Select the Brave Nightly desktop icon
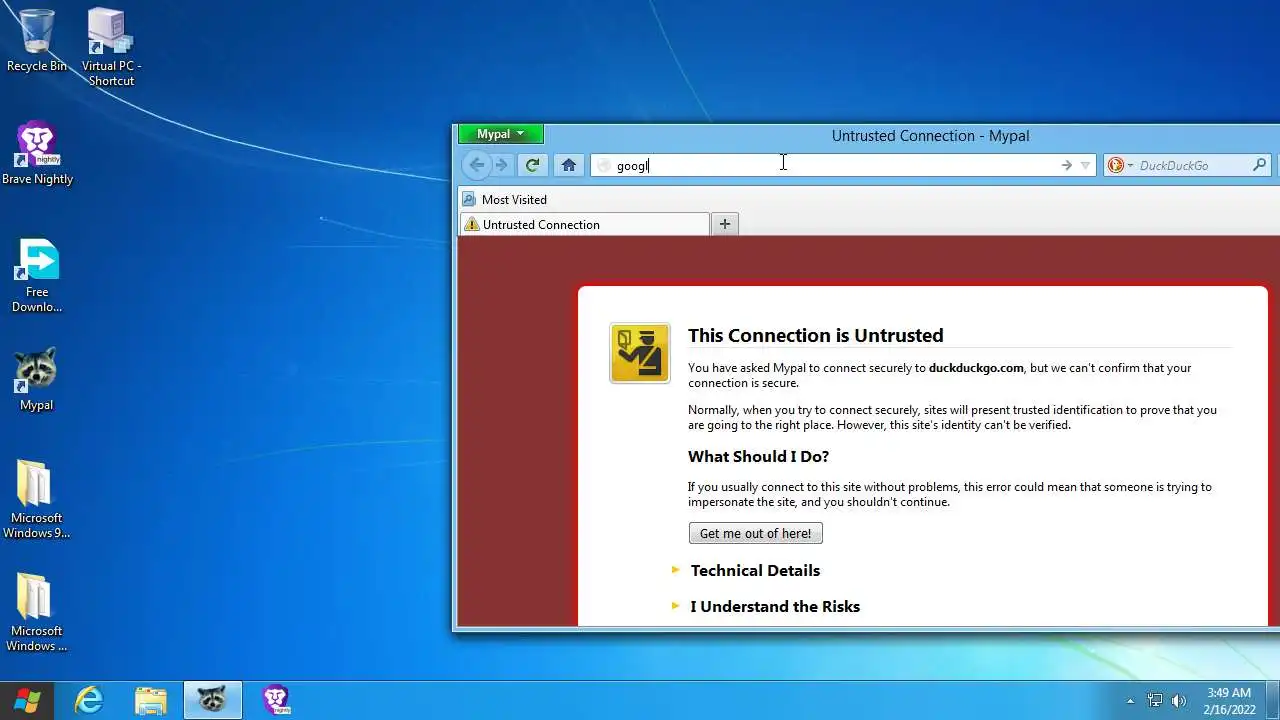The image size is (1280, 720). [x=37, y=153]
